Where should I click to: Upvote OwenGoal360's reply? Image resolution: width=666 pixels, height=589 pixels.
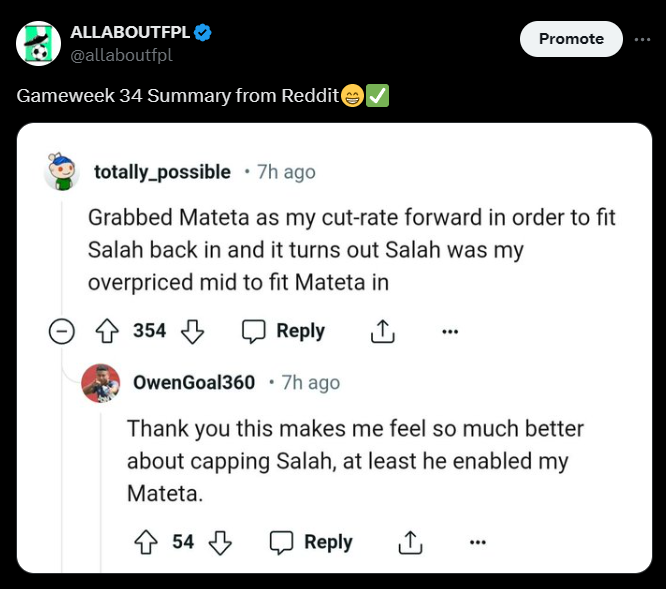pyautogui.click(x=146, y=542)
